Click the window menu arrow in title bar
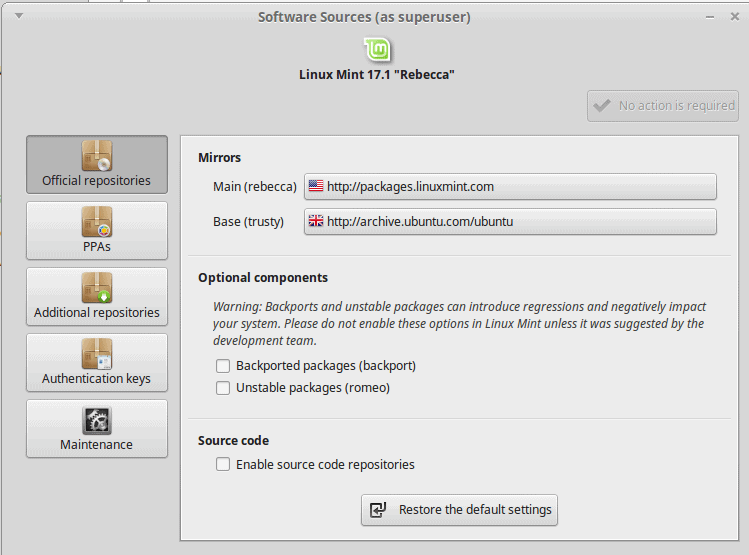Viewport: 749px width, 555px height. (19, 16)
